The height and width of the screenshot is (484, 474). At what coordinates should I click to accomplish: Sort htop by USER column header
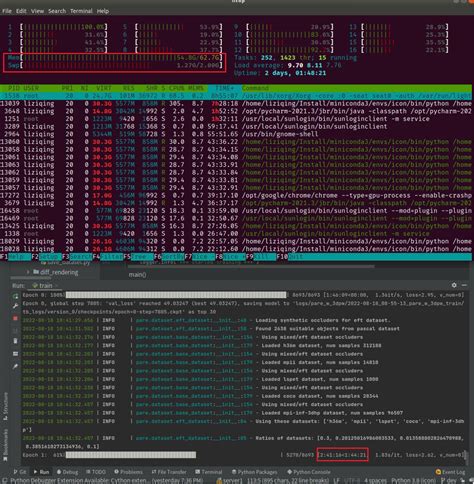[31, 88]
